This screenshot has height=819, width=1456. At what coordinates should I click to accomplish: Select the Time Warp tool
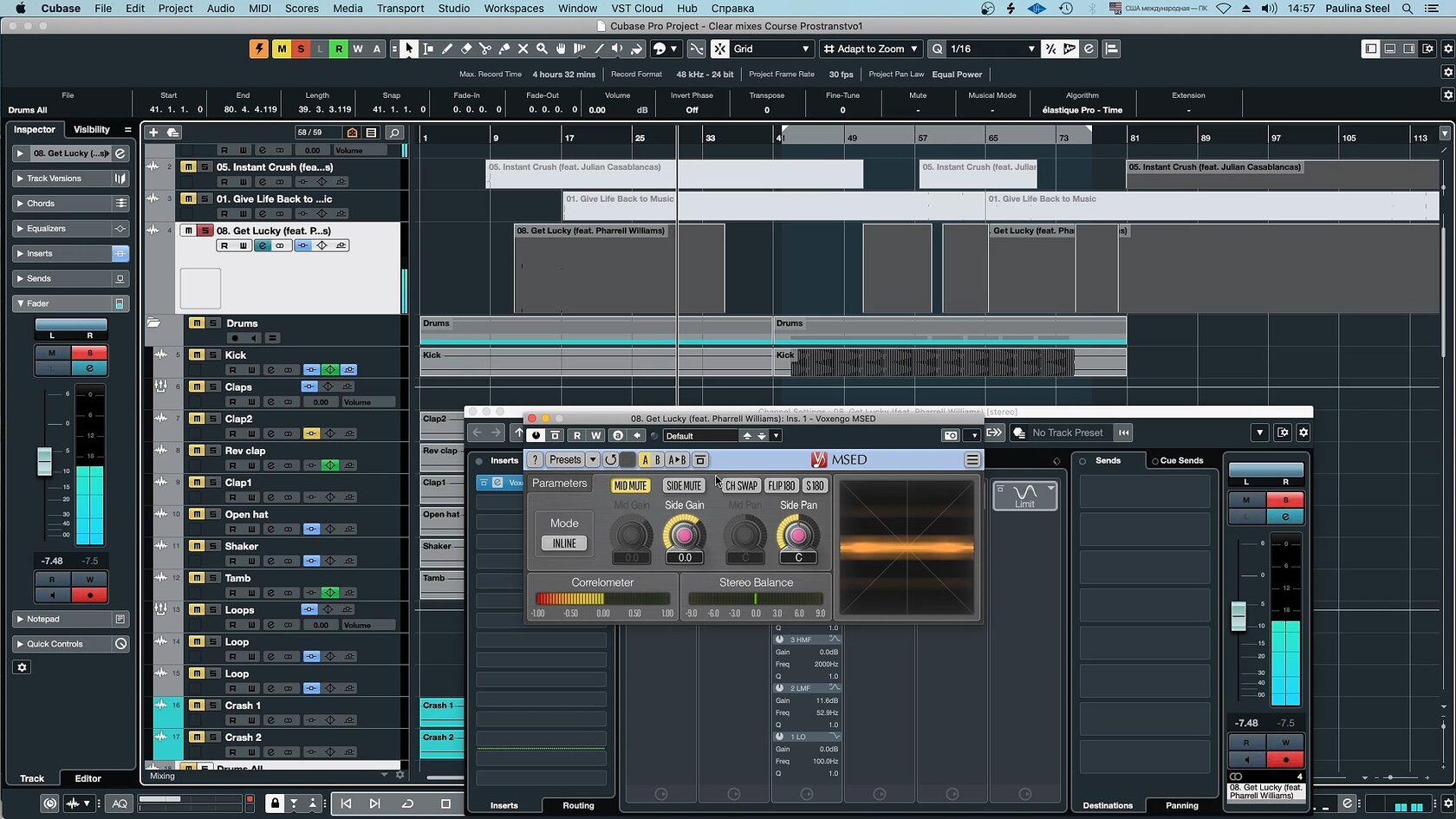[x=580, y=49]
